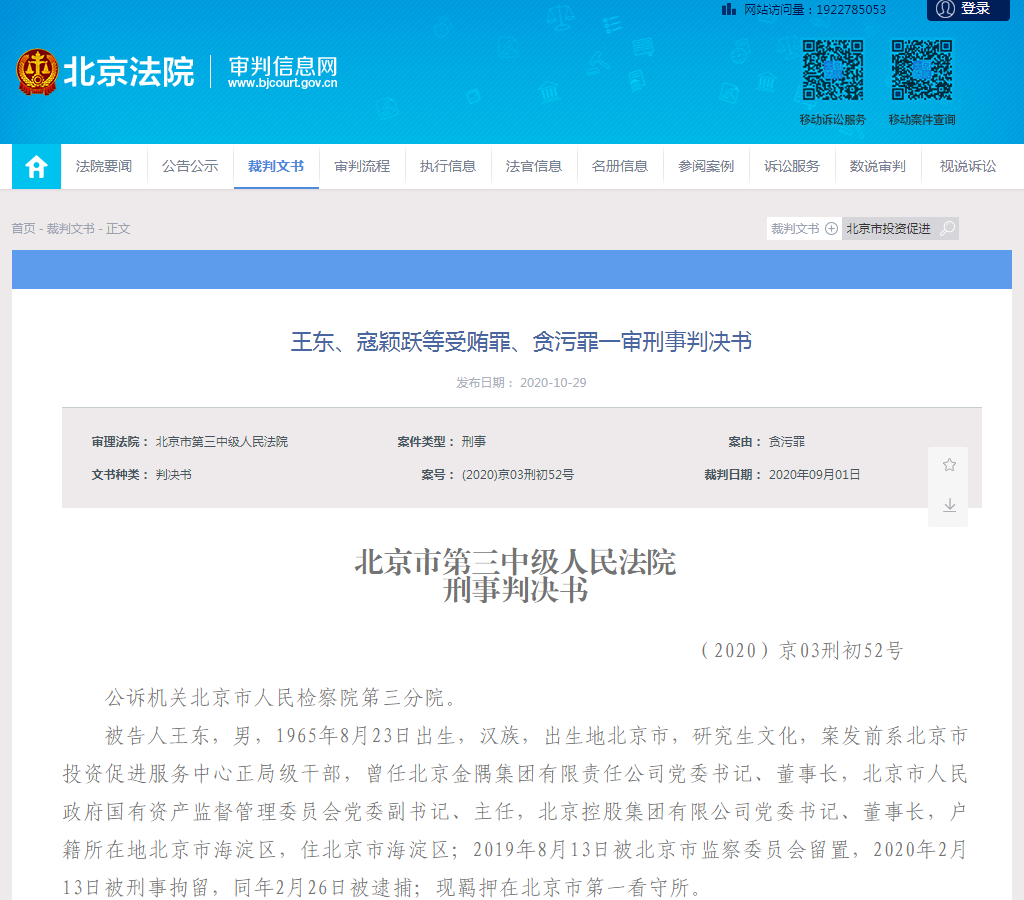Screen dimensions: 1024x900
Task: Open the 数说审判 menu item
Action: [x=878, y=167]
